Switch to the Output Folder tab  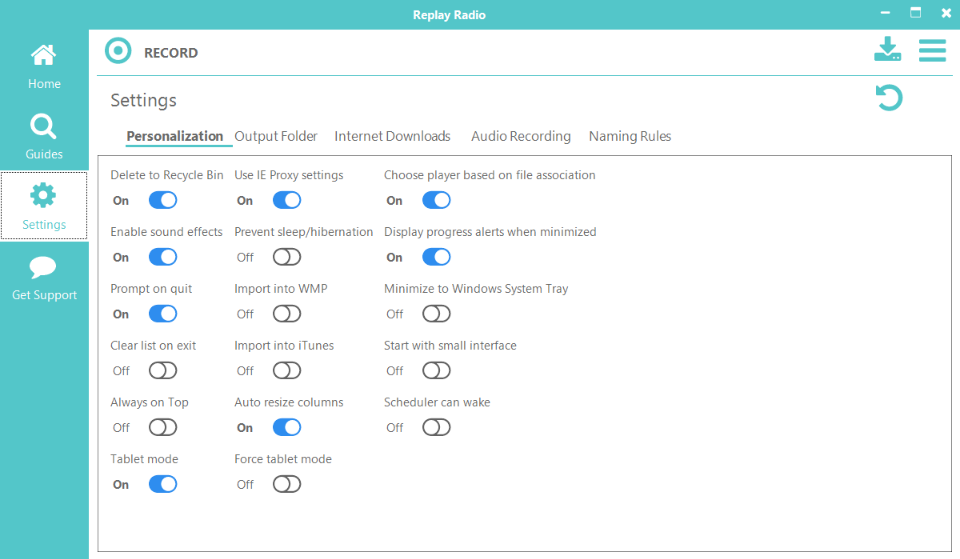276,136
